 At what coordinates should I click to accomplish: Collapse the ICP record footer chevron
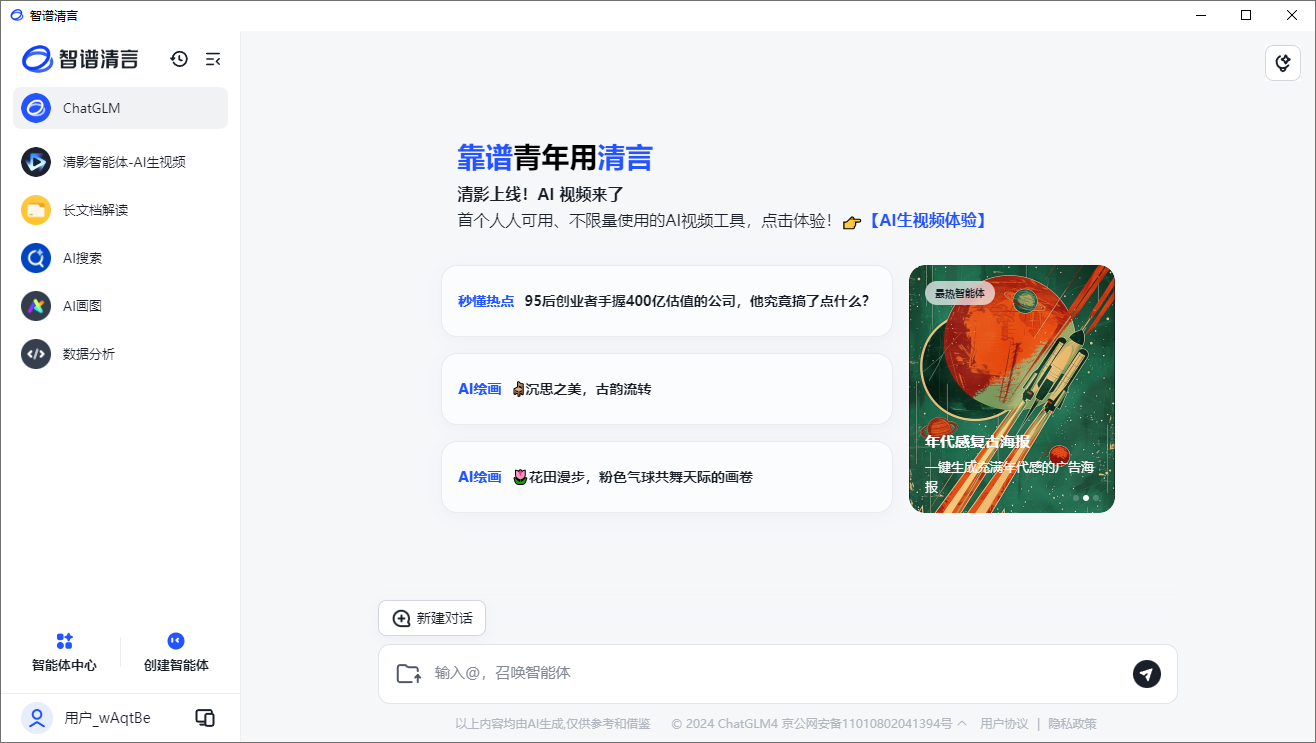point(962,723)
